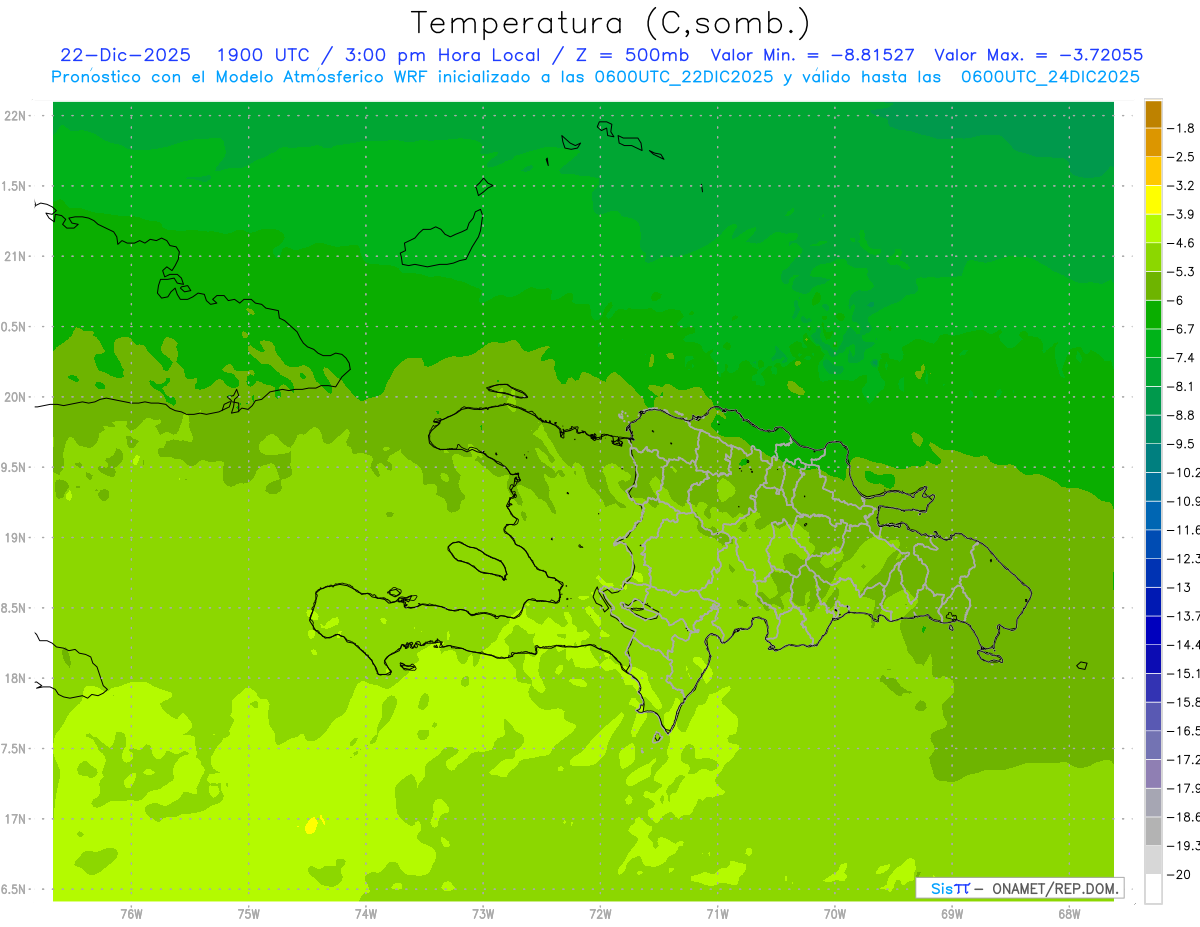This screenshot has height=927, width=1200.
Task: Click the "-8.1" colorbar value
Action: tap(1182, 386)
